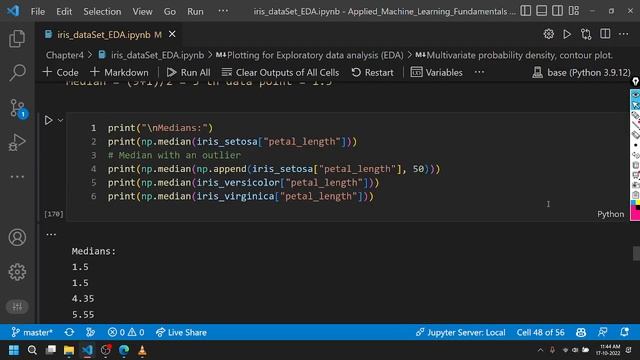Open Plotting for Exploratory data analysis breadcrumb
The width and height of the screenshot is (640, 360).
tap(310, 55)
